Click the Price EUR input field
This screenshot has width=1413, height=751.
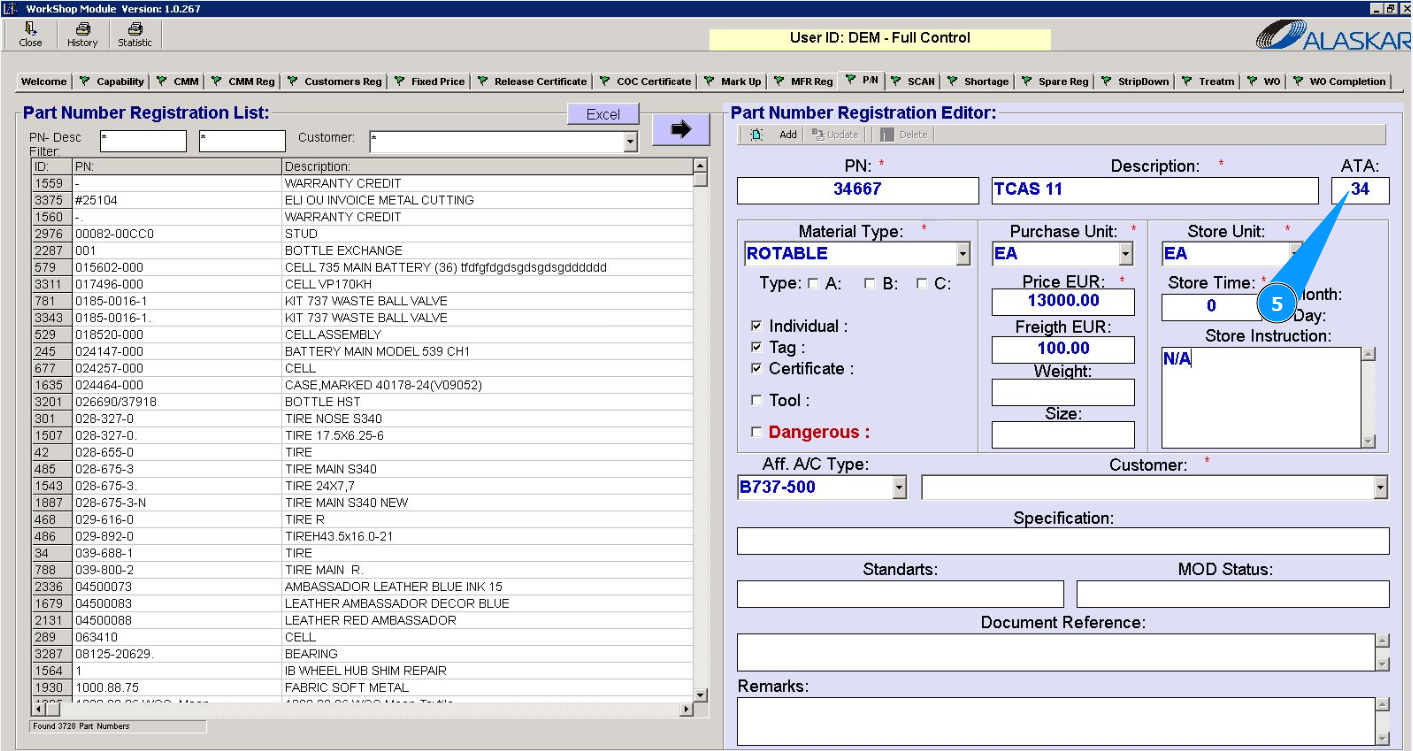(x=1063, y=301)
